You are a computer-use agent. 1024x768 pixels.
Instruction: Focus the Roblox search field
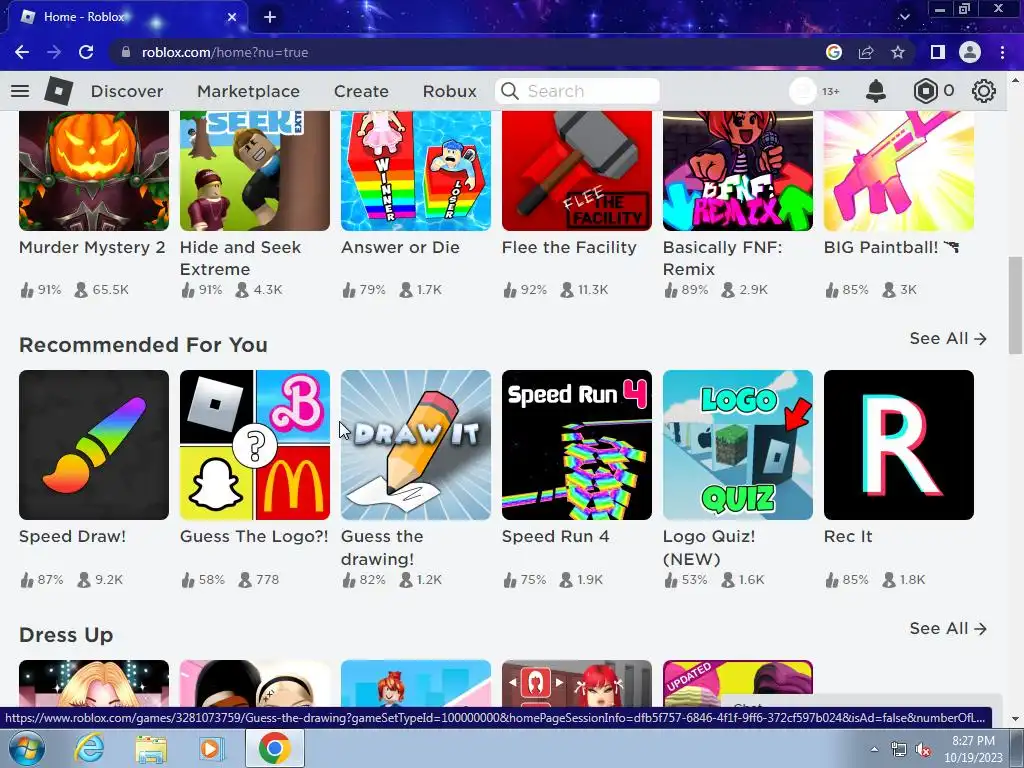point(577,91)
